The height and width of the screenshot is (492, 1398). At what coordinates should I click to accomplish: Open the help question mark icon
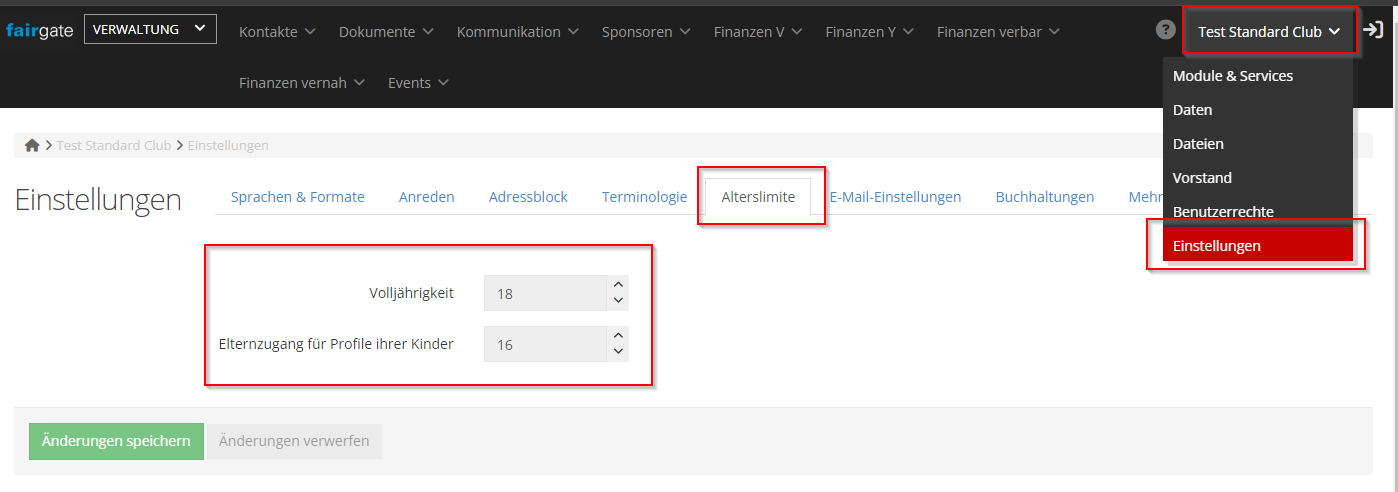coord(1165,30)
